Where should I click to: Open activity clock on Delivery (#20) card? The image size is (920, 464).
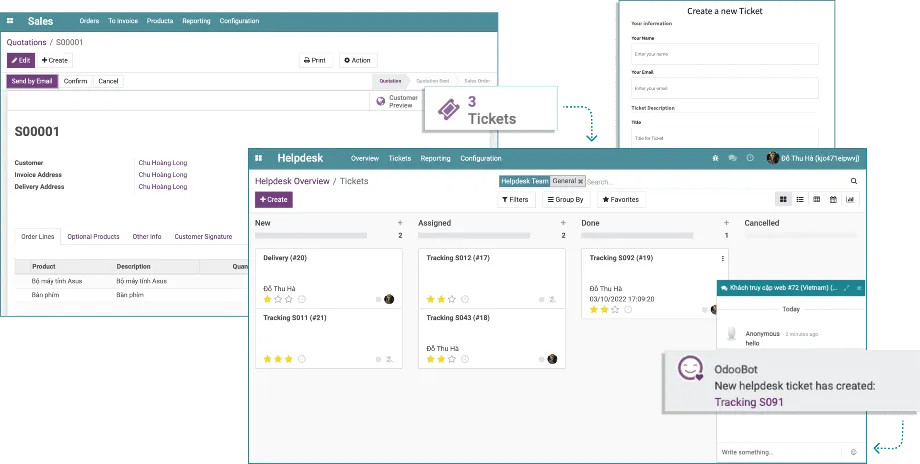coord(302,299)
